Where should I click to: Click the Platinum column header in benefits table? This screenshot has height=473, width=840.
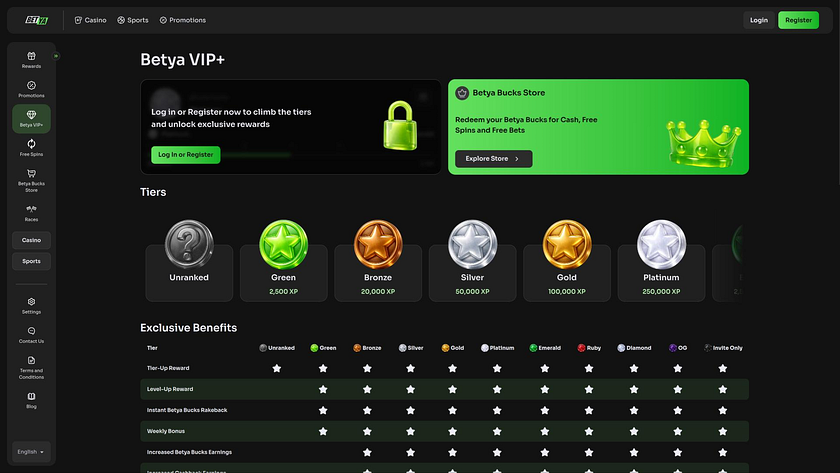tap(497, 348)
